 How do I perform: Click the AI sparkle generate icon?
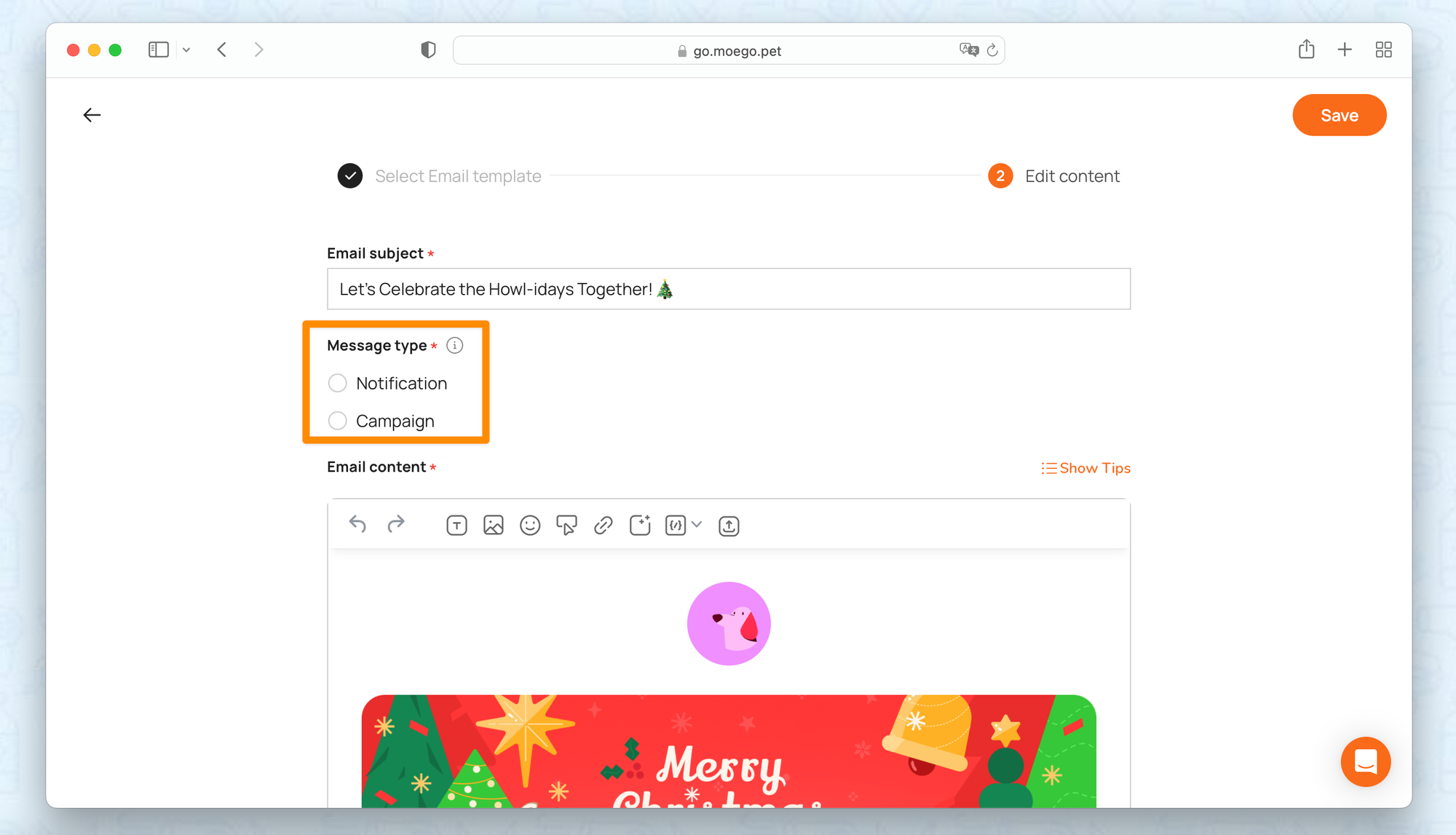click(x=640, y=526)
